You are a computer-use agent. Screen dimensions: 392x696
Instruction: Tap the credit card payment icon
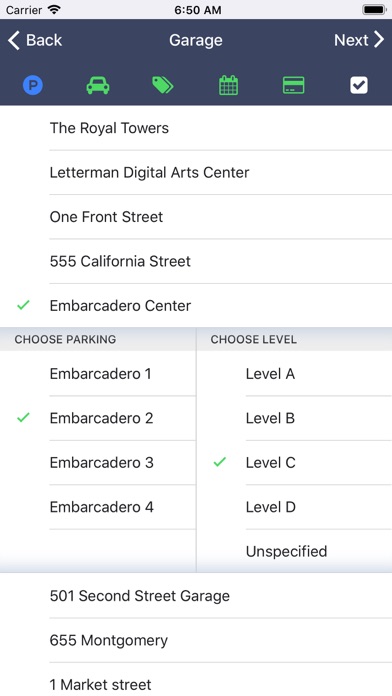point(293,85)
